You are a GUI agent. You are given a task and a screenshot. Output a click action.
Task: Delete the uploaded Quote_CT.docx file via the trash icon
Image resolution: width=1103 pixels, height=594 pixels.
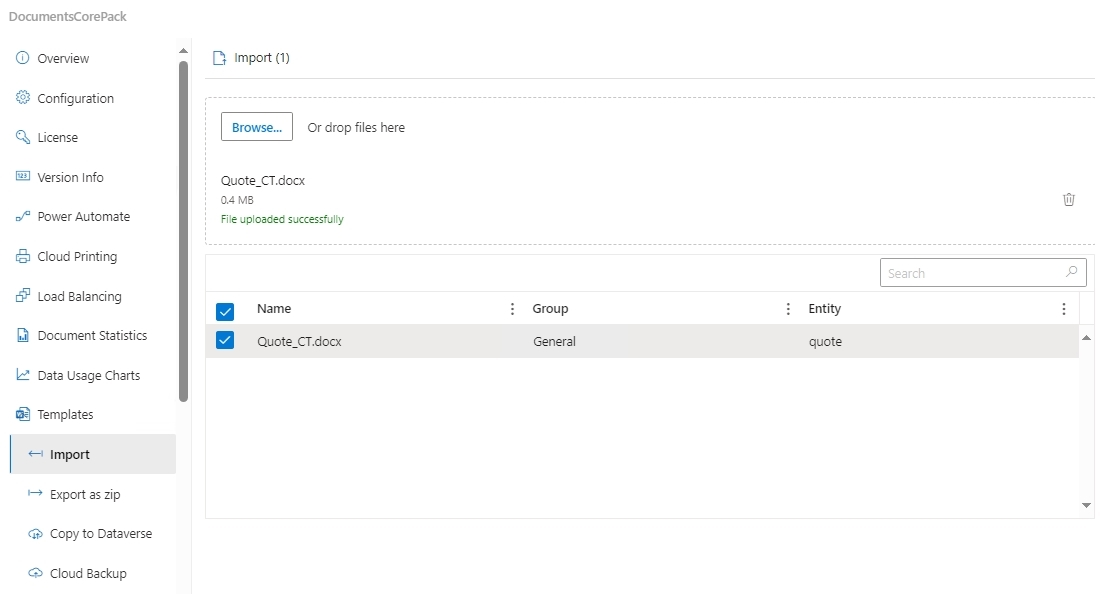(1069, 199)
